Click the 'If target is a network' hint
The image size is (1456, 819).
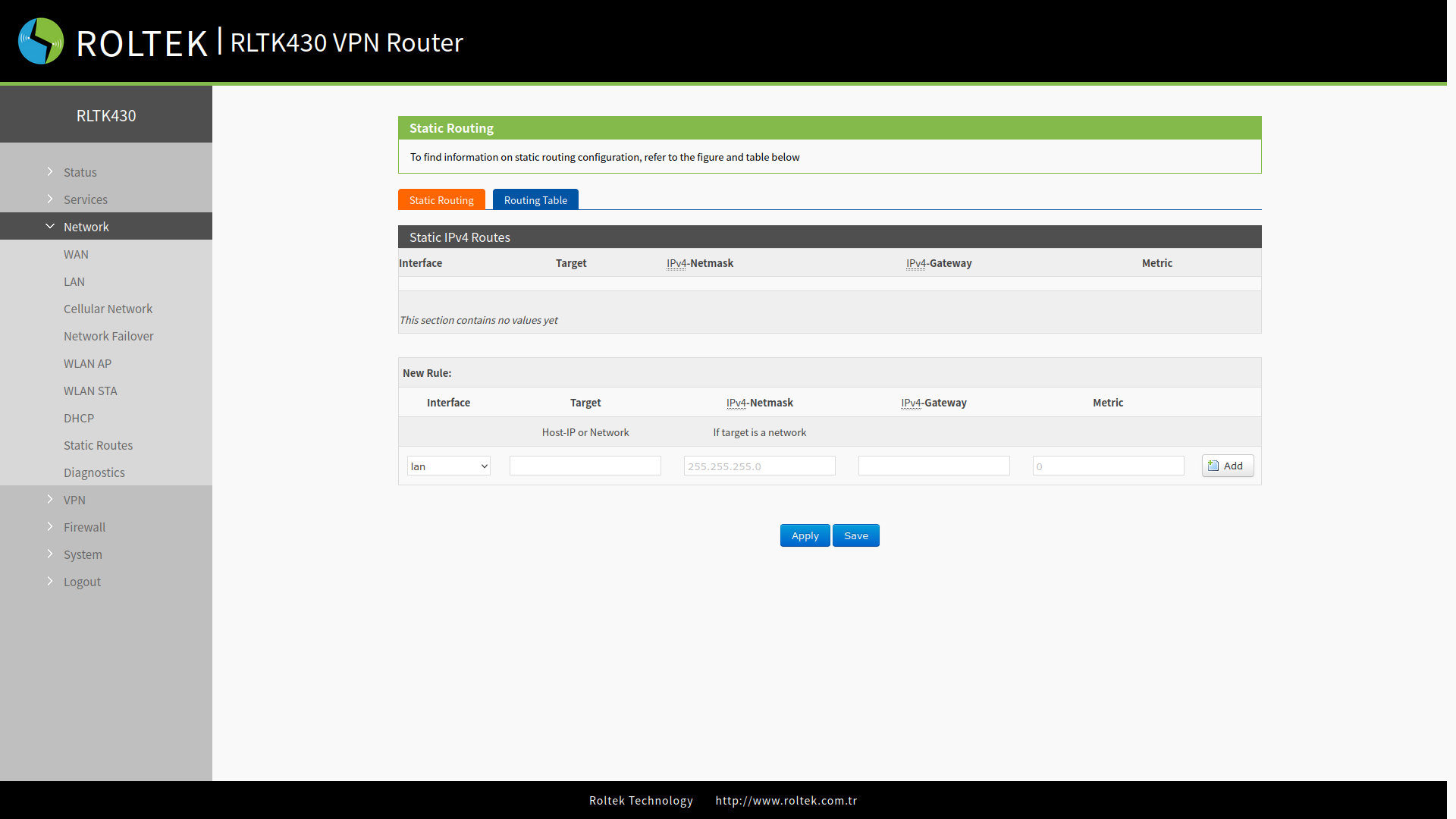pos(760,432)
